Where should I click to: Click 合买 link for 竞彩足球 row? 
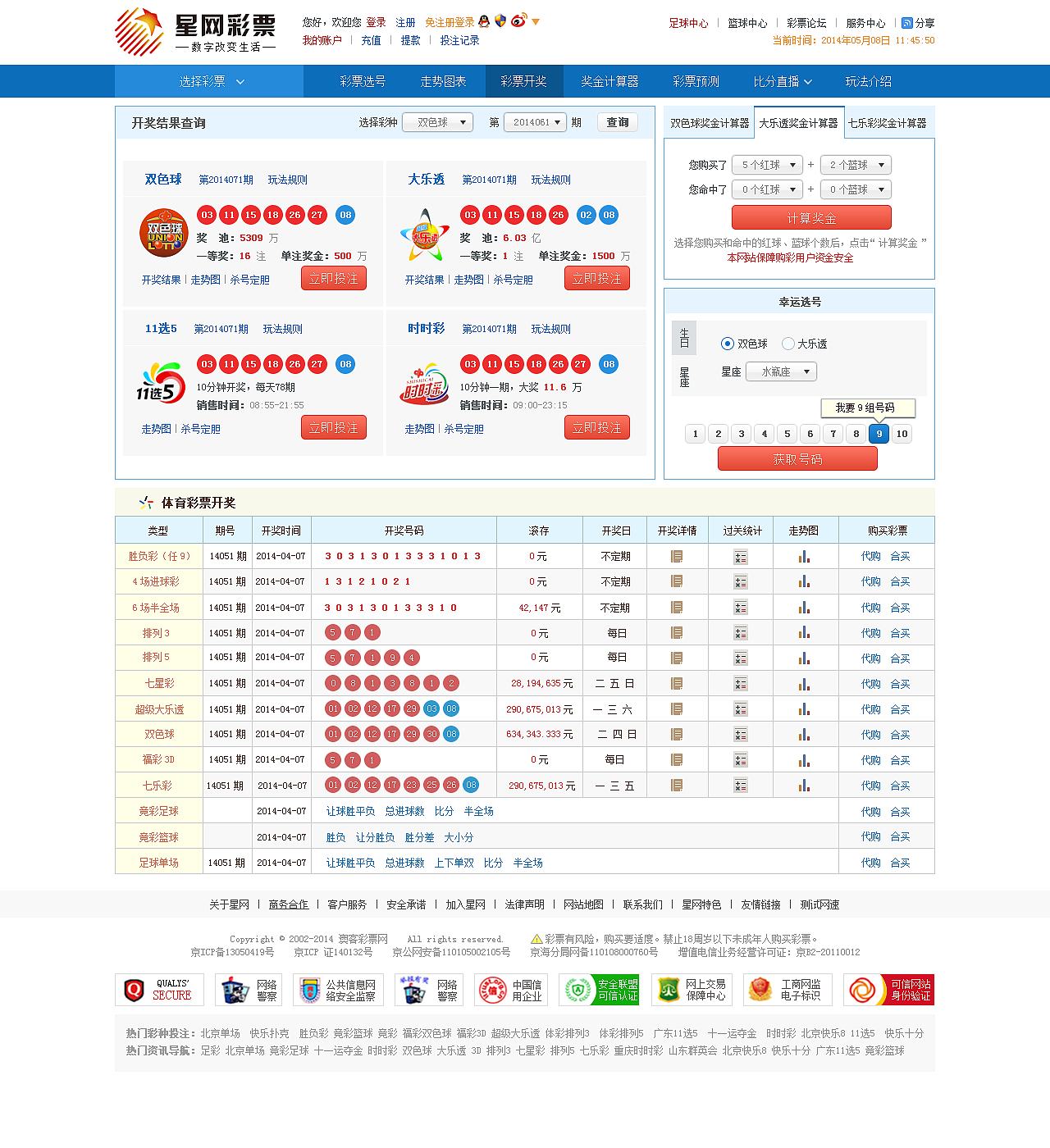(x=901, y=812)
